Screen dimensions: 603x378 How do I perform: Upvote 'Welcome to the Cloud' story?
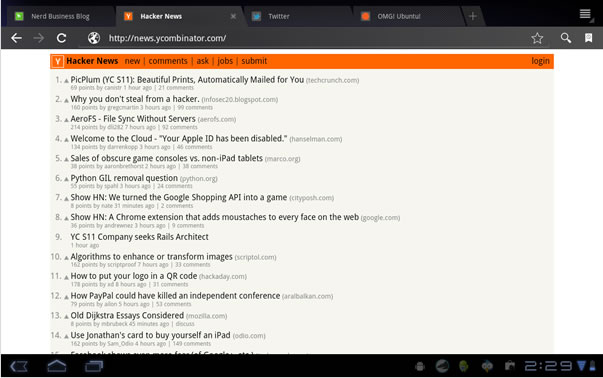pyautogui.click(x=66, y=140)
